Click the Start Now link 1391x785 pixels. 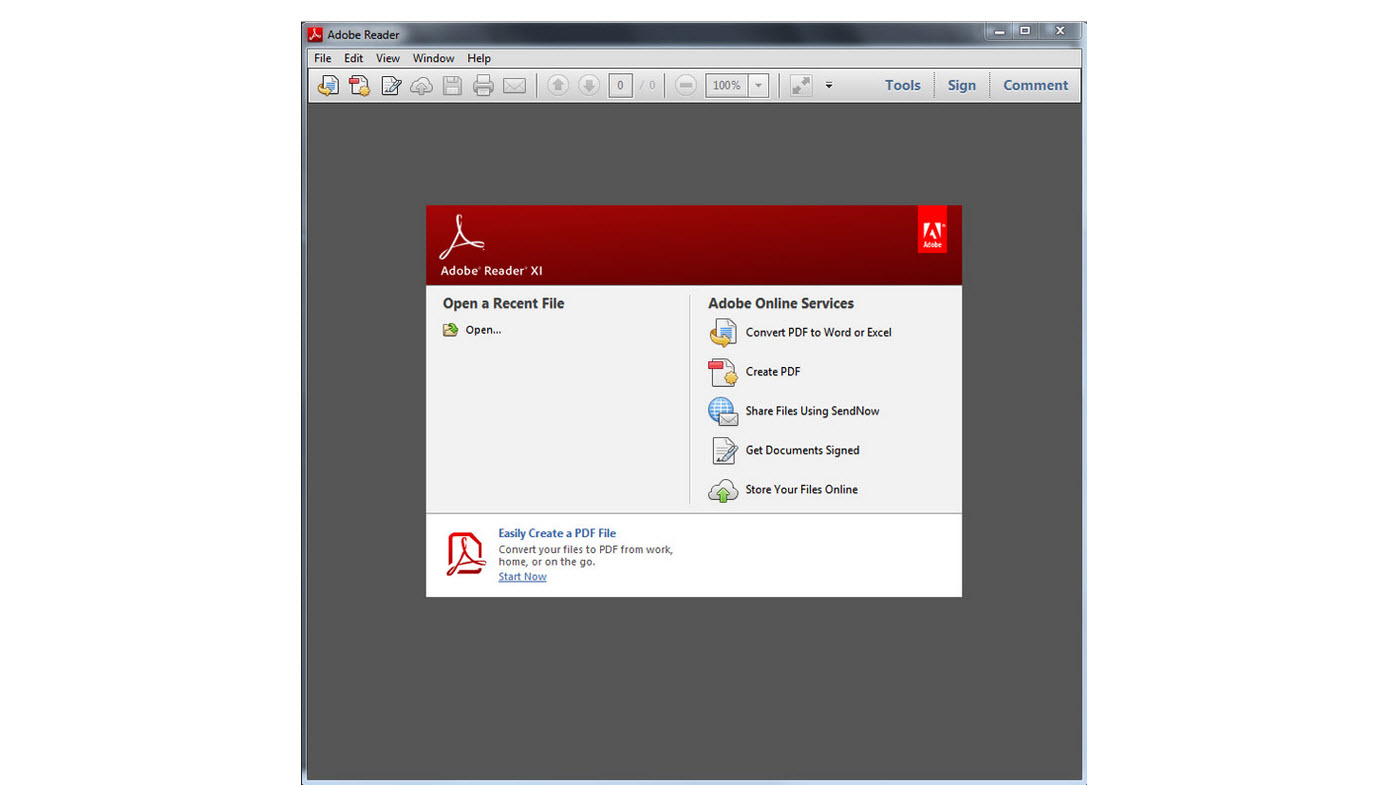click(522, 576)
